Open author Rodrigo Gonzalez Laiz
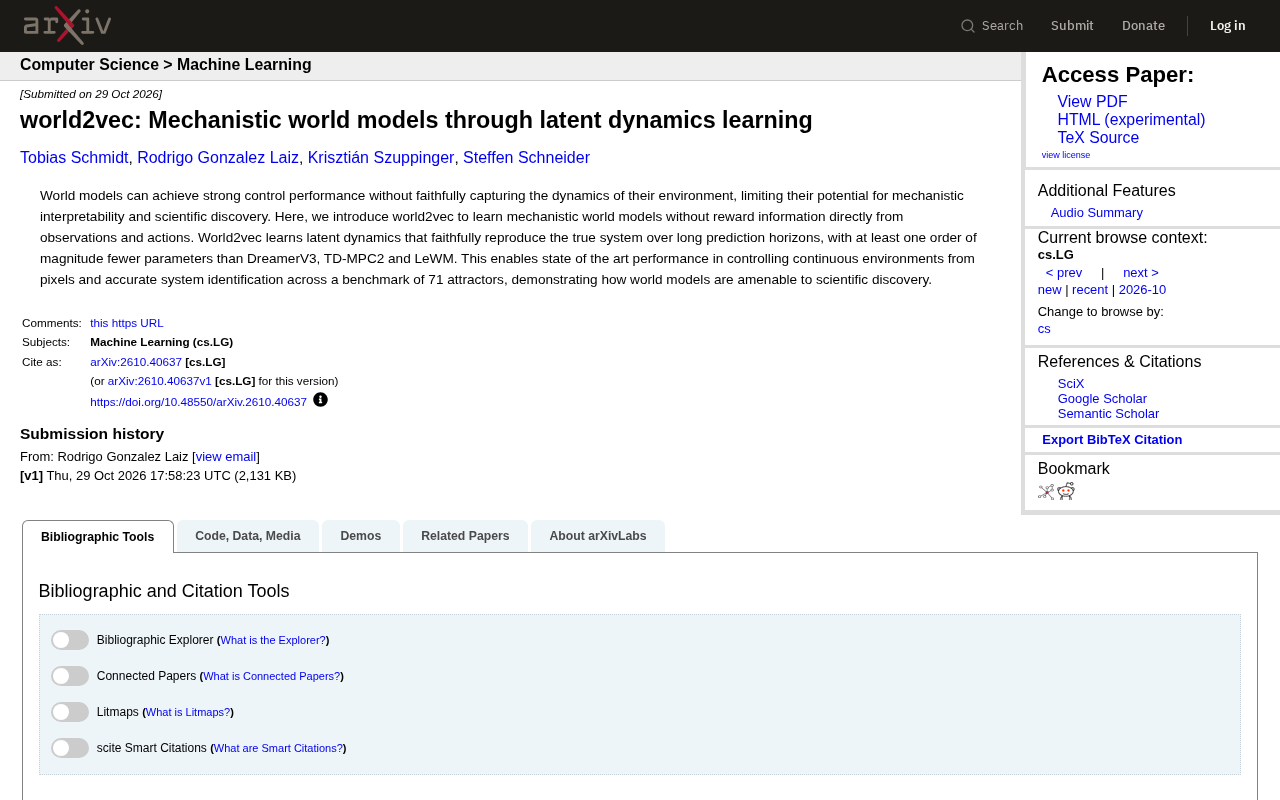 pyautogui.click(x=218, y=158)
